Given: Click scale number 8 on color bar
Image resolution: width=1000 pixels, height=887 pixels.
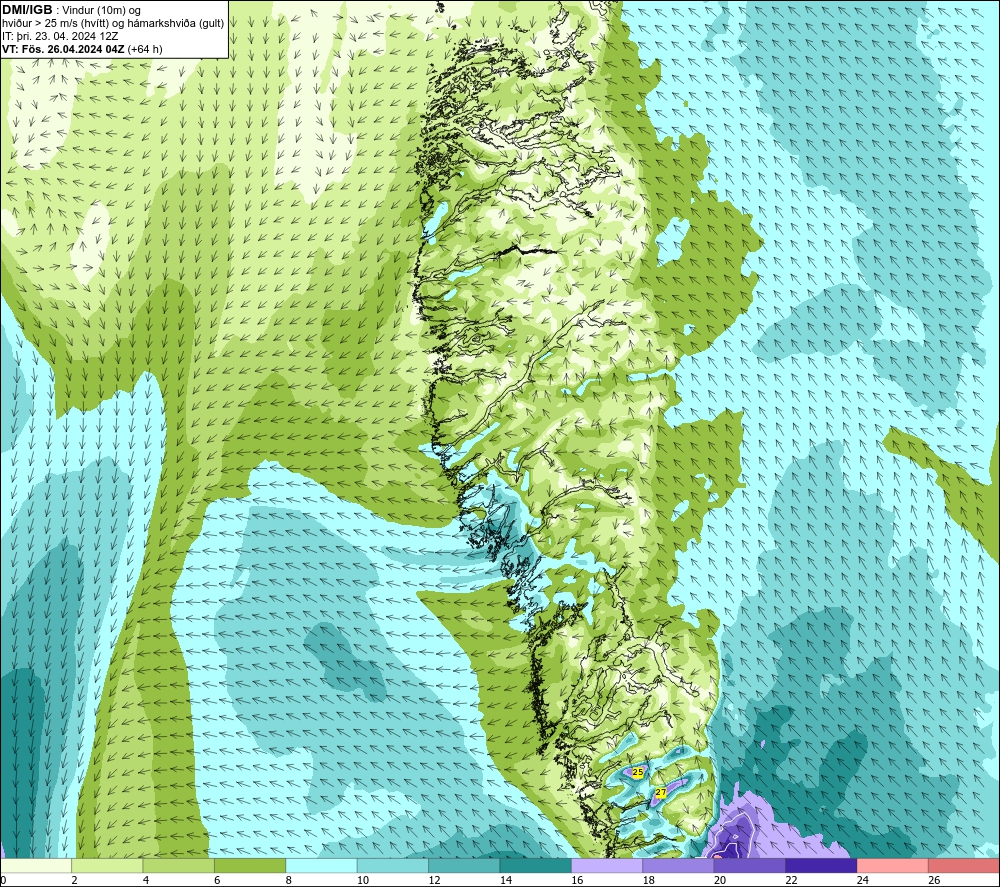Looking at the screenshot, I should [x=289, y=880].
